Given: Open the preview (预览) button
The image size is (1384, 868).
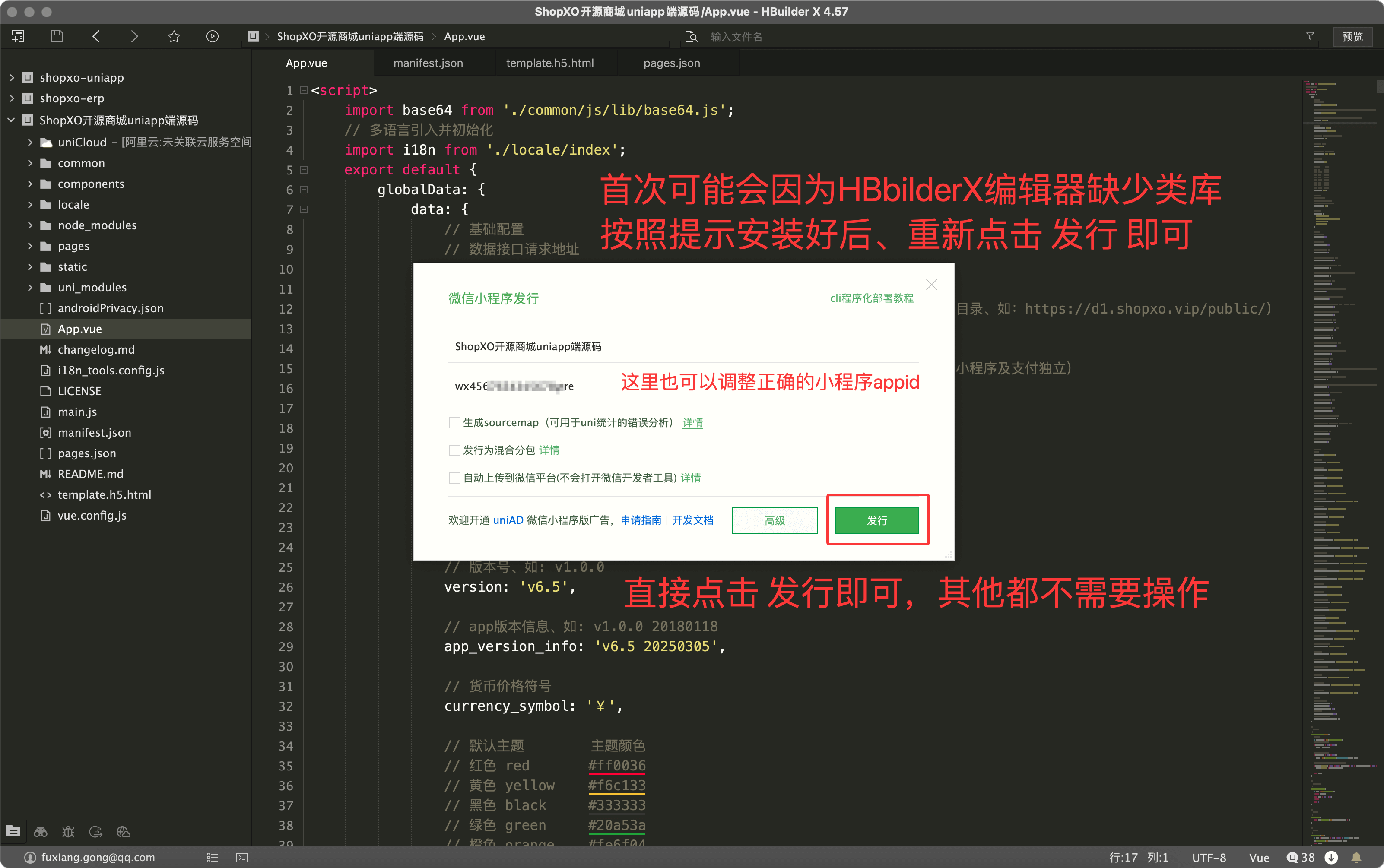Looking at the screenshot, I should coord(1352,37).
